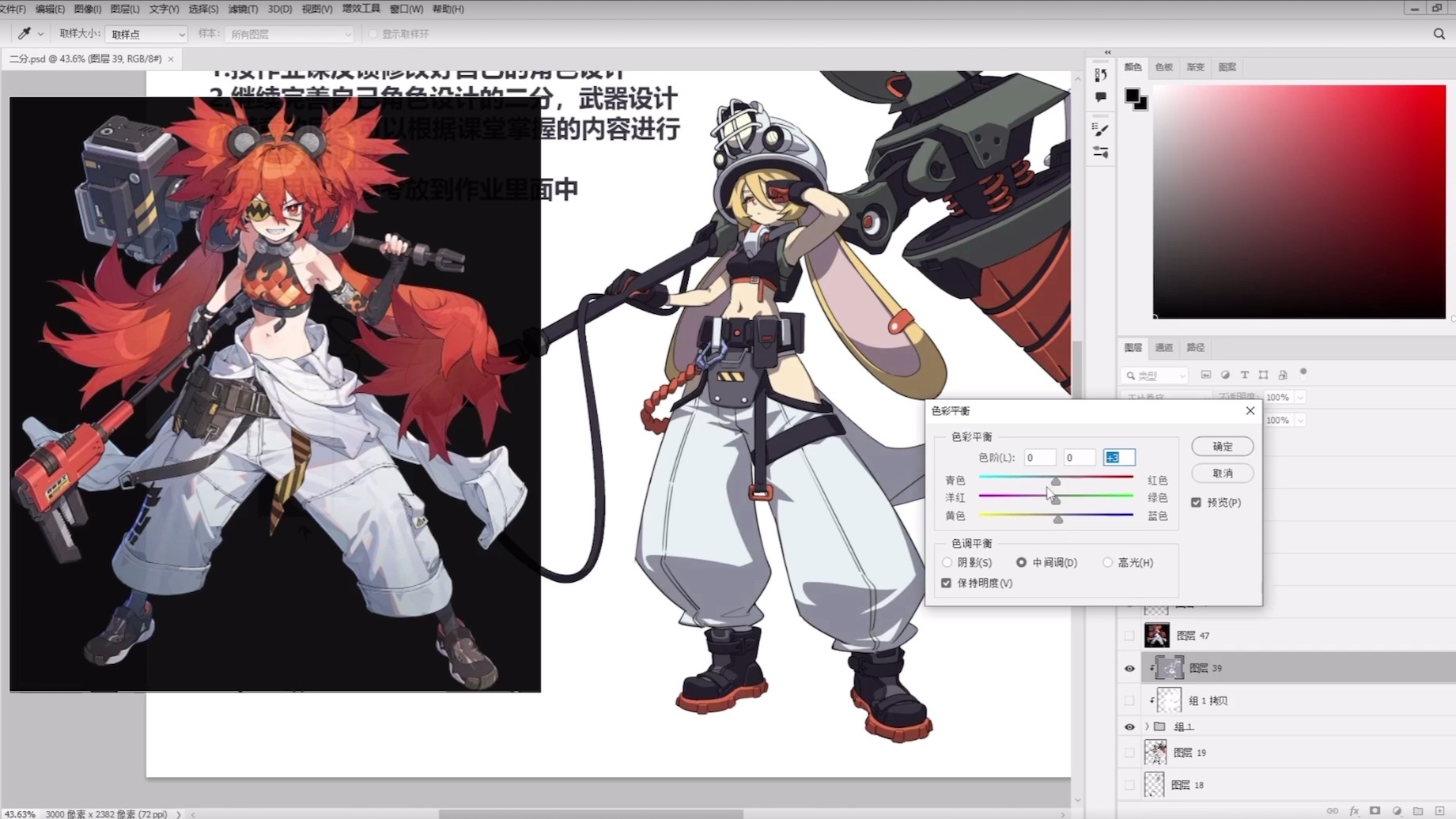
Task: Create a new group folder icon
Action: (1418, 811)
